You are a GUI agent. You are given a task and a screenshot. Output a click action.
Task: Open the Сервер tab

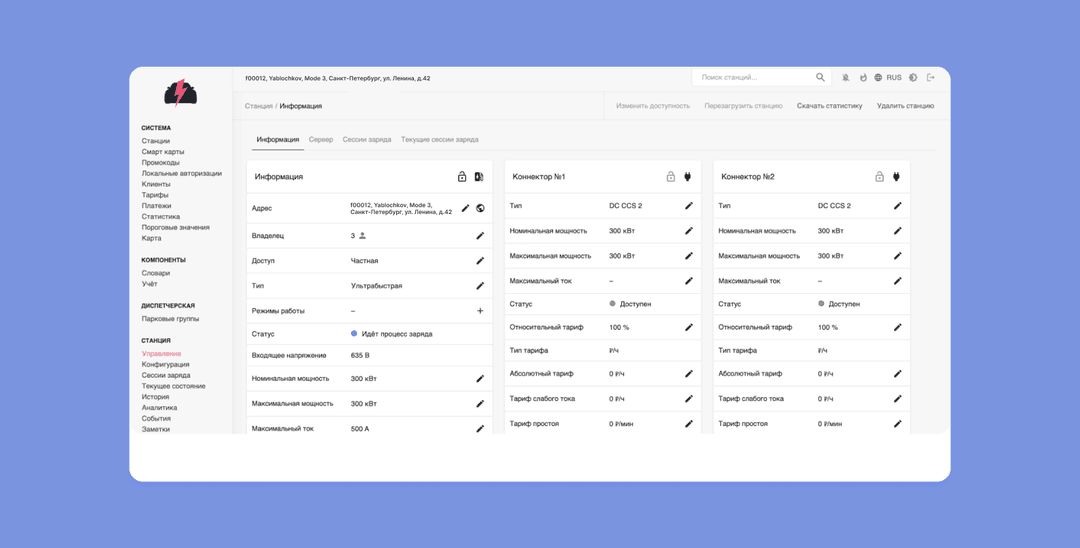coord(321,140)
